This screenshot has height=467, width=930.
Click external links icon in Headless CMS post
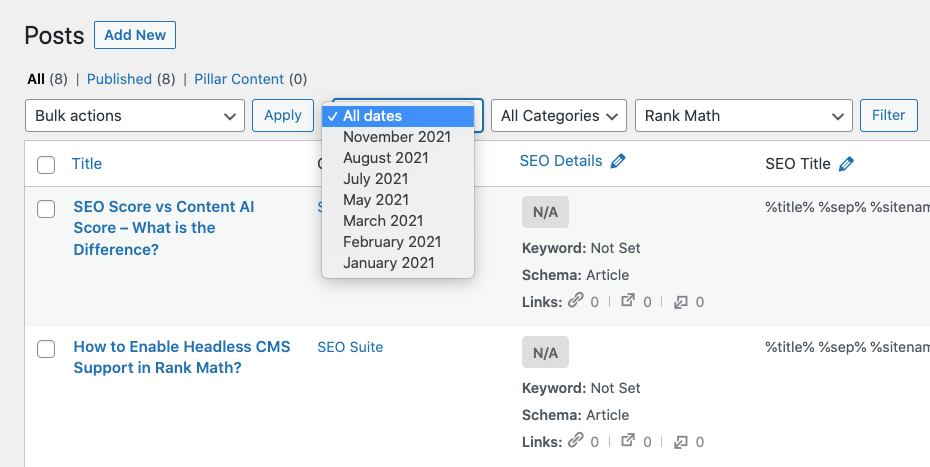pos(628,441)
